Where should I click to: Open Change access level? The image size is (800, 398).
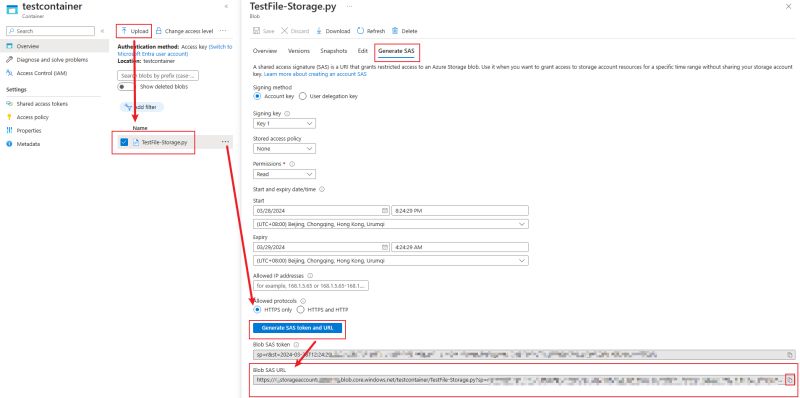tap(185, 31)
